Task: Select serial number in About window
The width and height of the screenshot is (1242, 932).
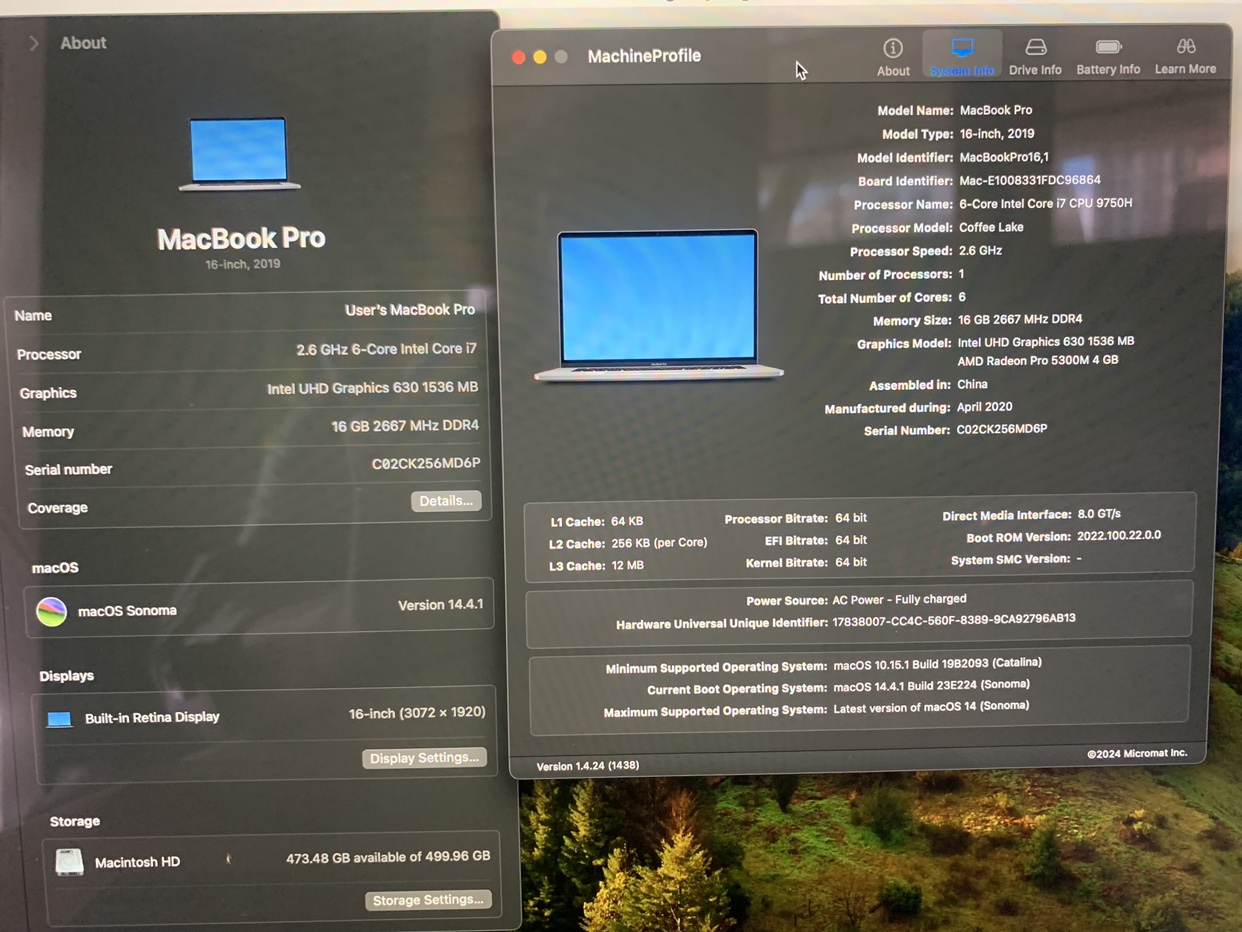Action: point(426,464)
